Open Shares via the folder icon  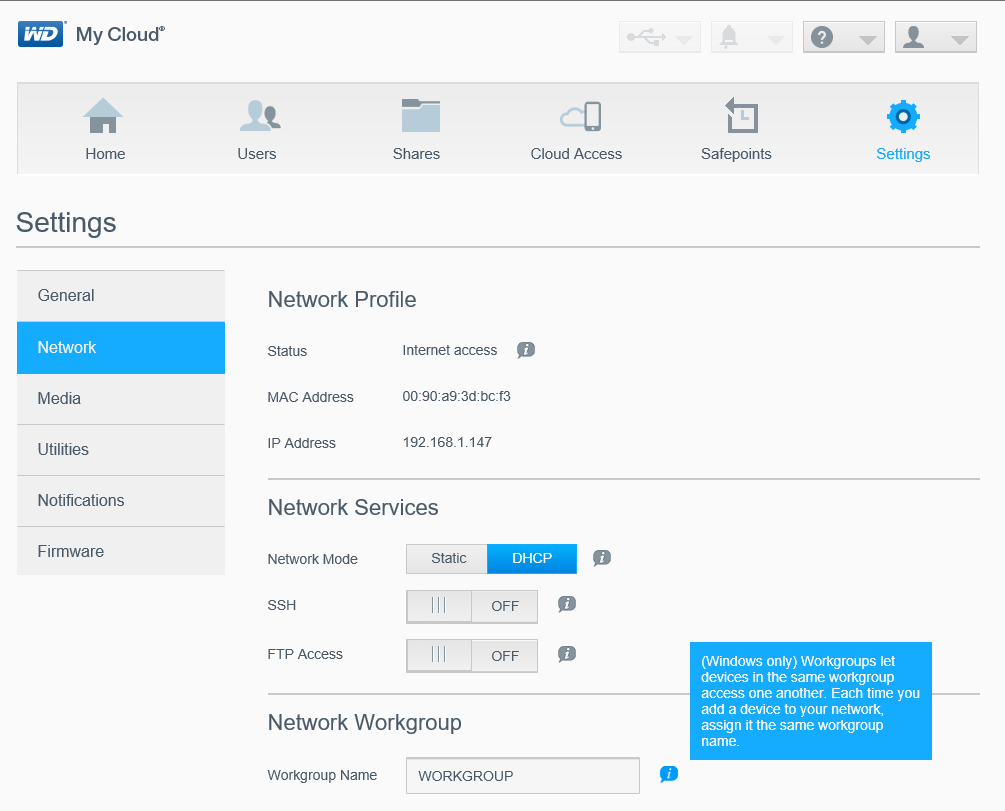(x=420, y=115)
